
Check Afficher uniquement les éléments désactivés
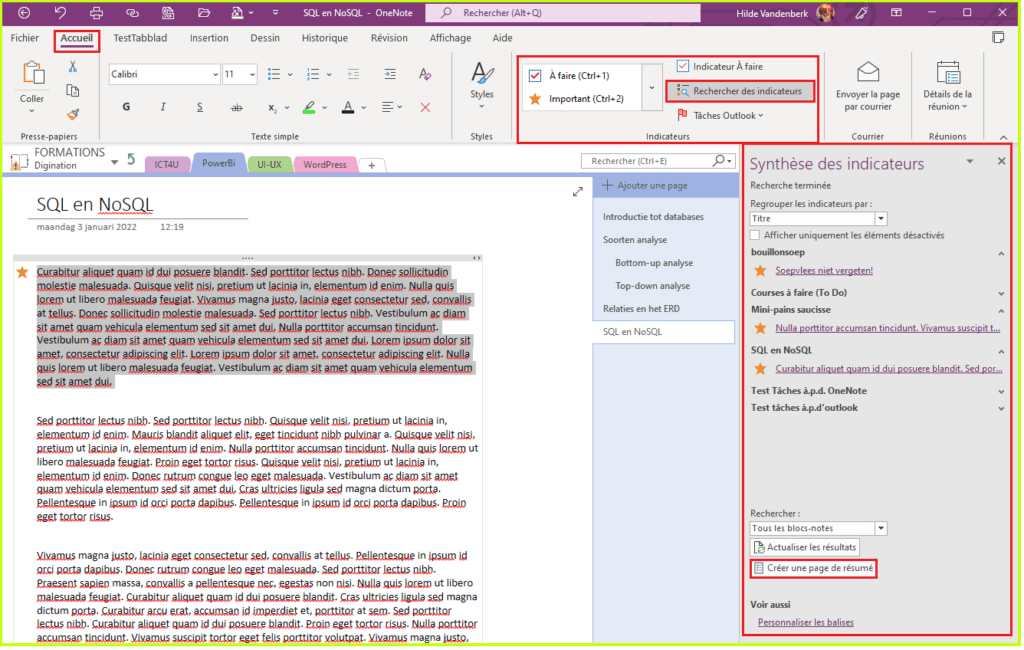tap(757, 235)
